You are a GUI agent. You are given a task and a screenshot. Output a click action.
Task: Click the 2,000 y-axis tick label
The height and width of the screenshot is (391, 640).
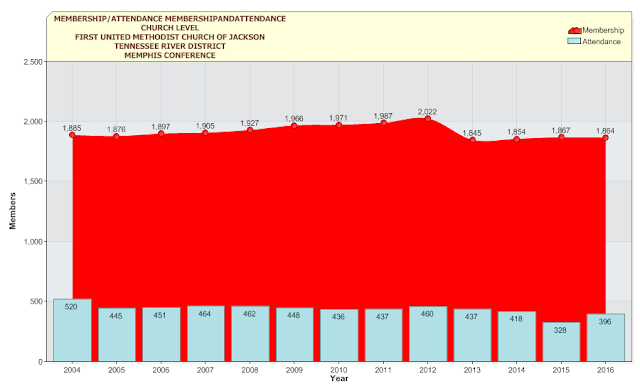[x=33, y=122]
